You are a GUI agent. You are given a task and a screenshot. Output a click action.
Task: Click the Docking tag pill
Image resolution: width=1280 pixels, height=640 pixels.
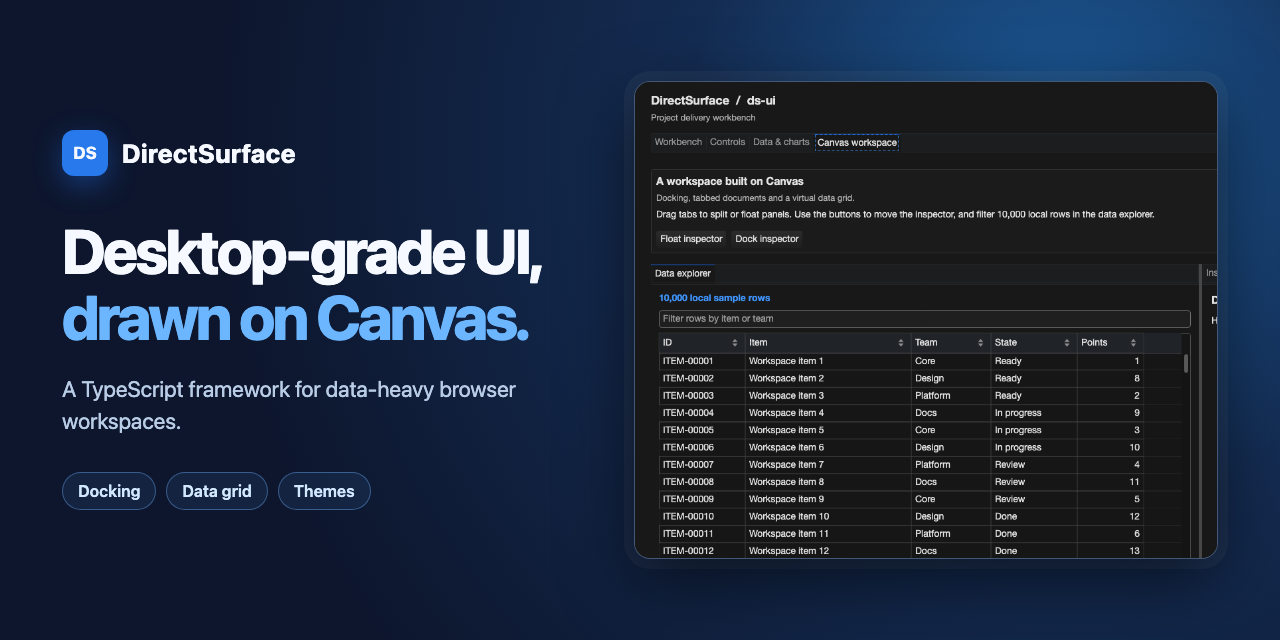coord(109,491)
